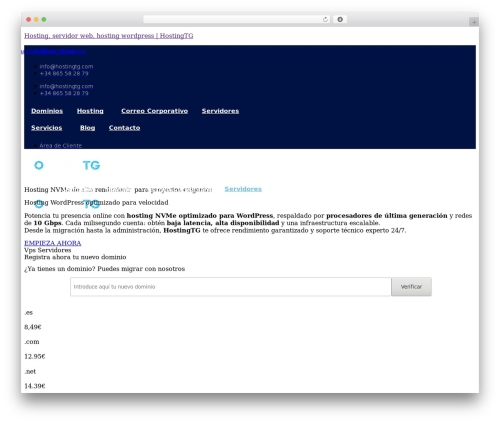The image size is (500, 423).
Task: Click the second +34 865 58 28 79 phone entry
Action: (x=64, y=93)
